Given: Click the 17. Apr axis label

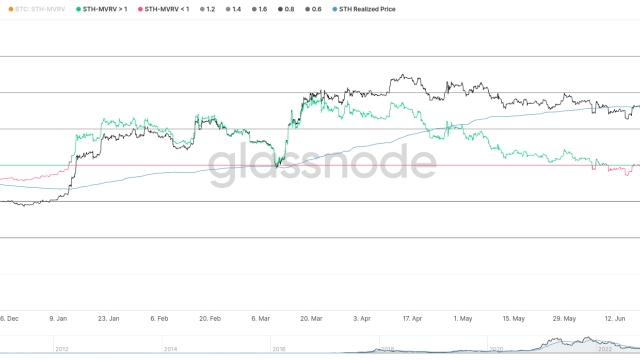Looking at the screenshot, I should pyautogui.click(x=412, y=318).
